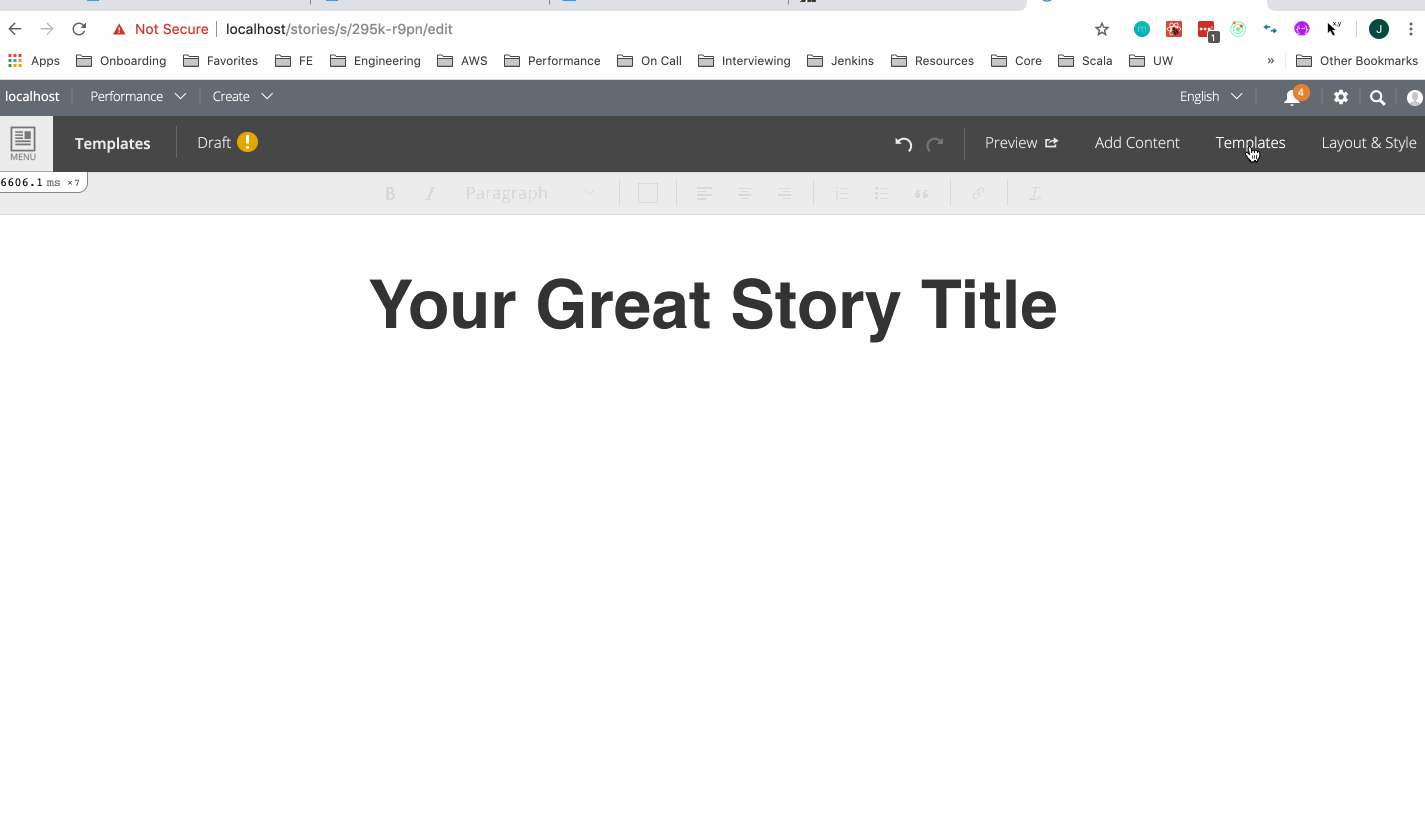The height and width of the screenshot is (818, 1425).
Task: Open the React developer tools extension
Action: (x=1174, y=29)
